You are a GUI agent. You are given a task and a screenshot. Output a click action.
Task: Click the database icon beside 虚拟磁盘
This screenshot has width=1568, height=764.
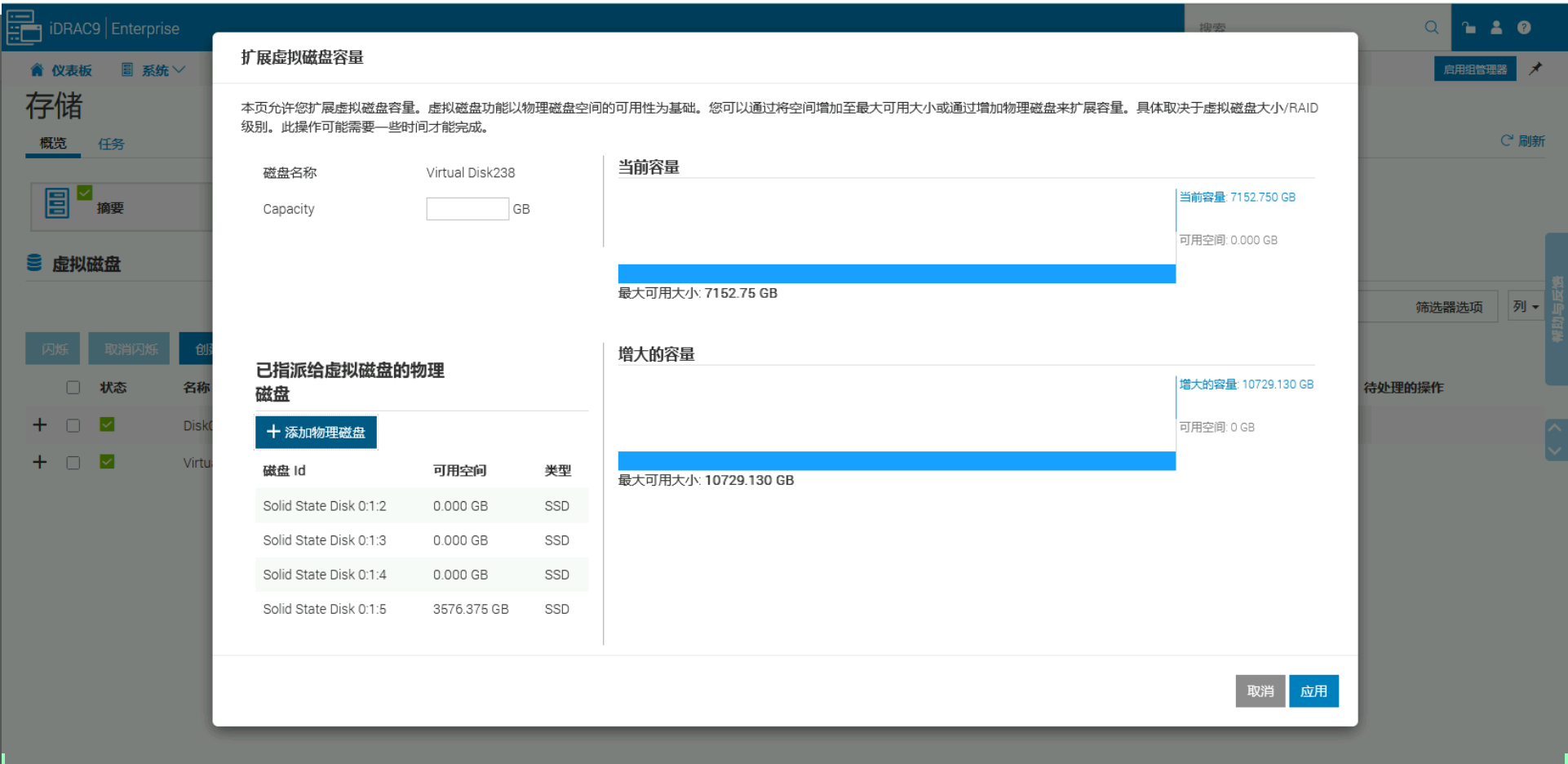pyautogui.click(x=34, y=263)
